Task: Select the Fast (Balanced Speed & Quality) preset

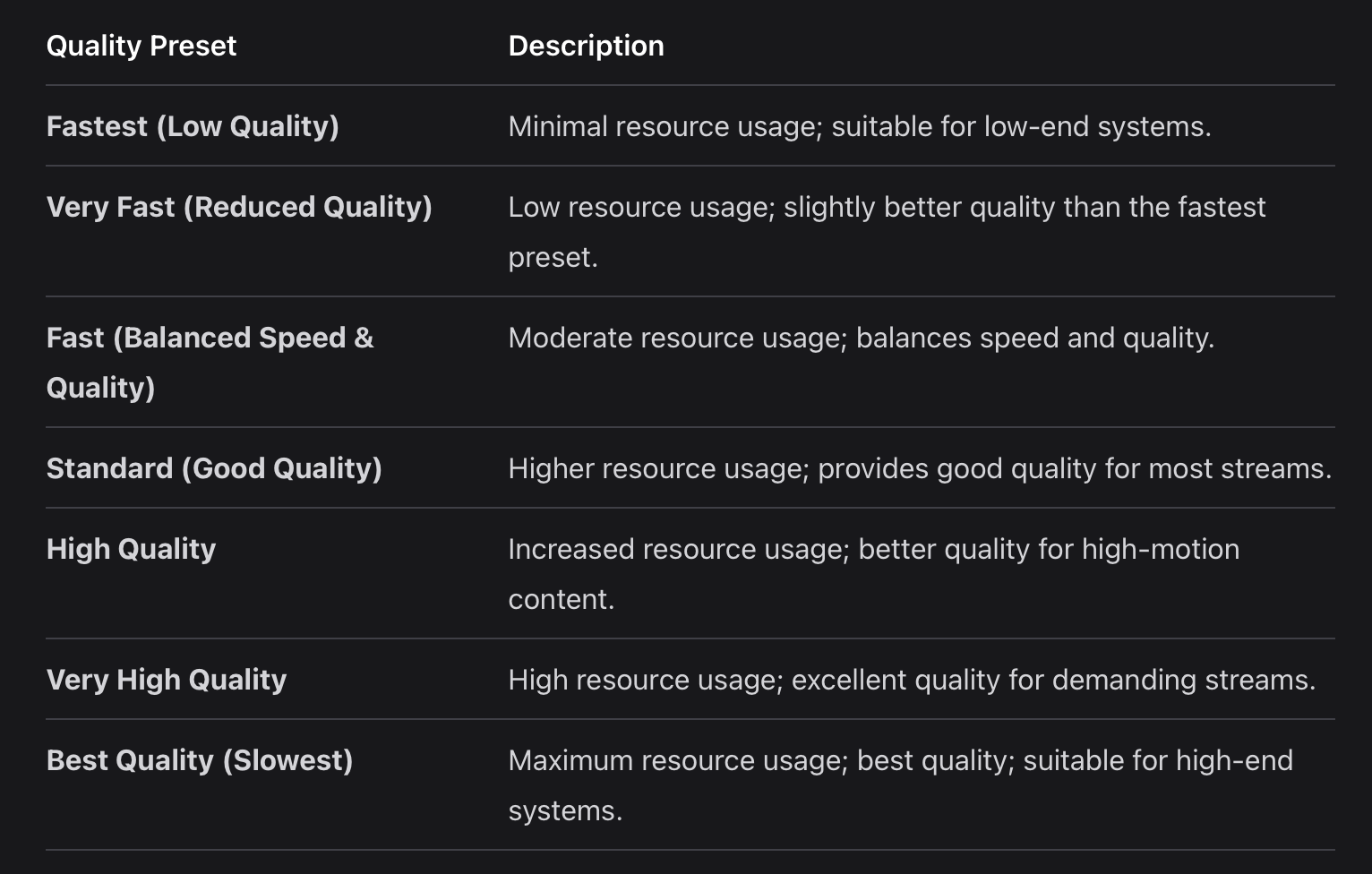Action: (x=210, y=363)
